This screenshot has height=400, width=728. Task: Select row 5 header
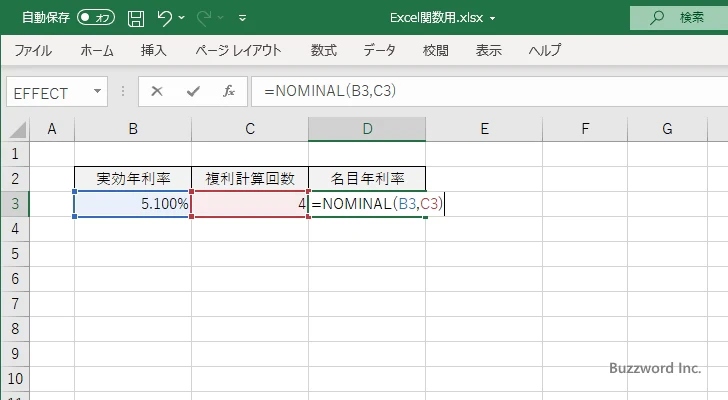pos(15,254)
